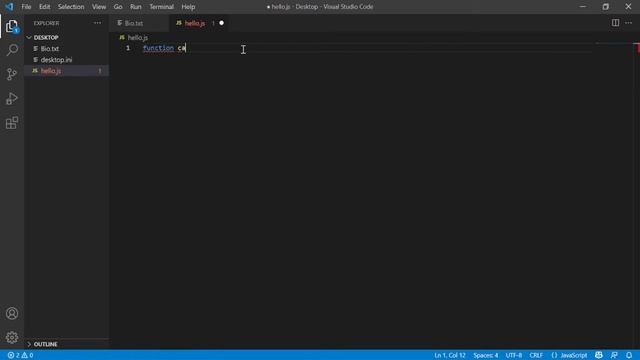Image resolution: width=640 pixels, height=360 pixels.
Task: Open the Run and Debug view icon
Action: pos(12,99)
